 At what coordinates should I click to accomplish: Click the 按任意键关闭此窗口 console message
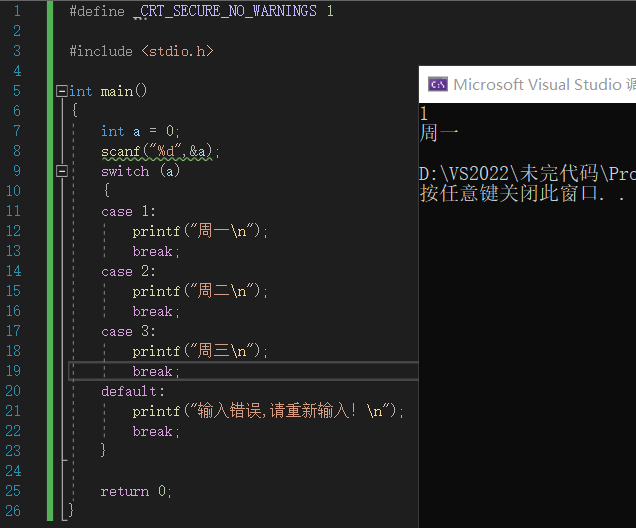click(x=522, y=193)
